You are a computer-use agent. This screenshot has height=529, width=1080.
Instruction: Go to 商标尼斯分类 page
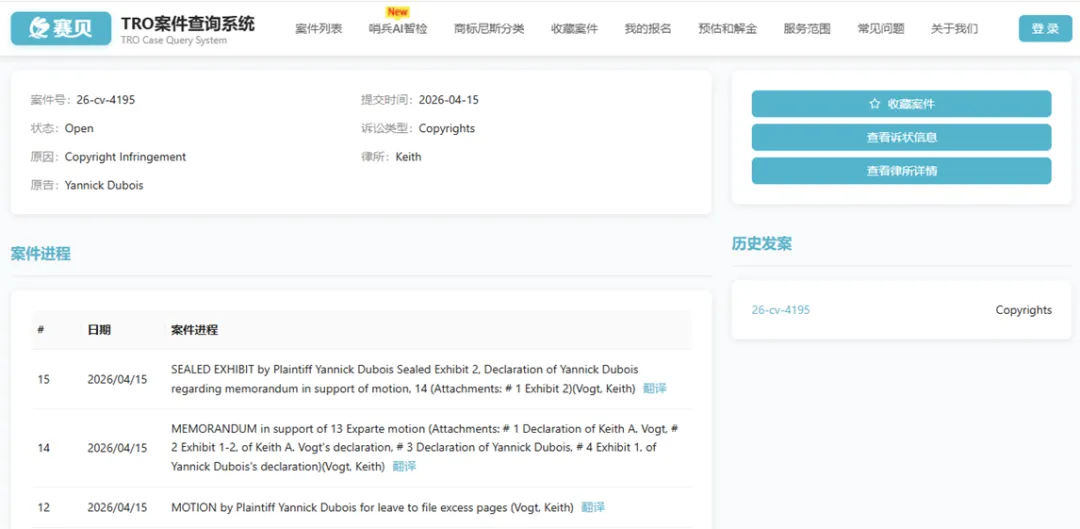pos(489,29)
